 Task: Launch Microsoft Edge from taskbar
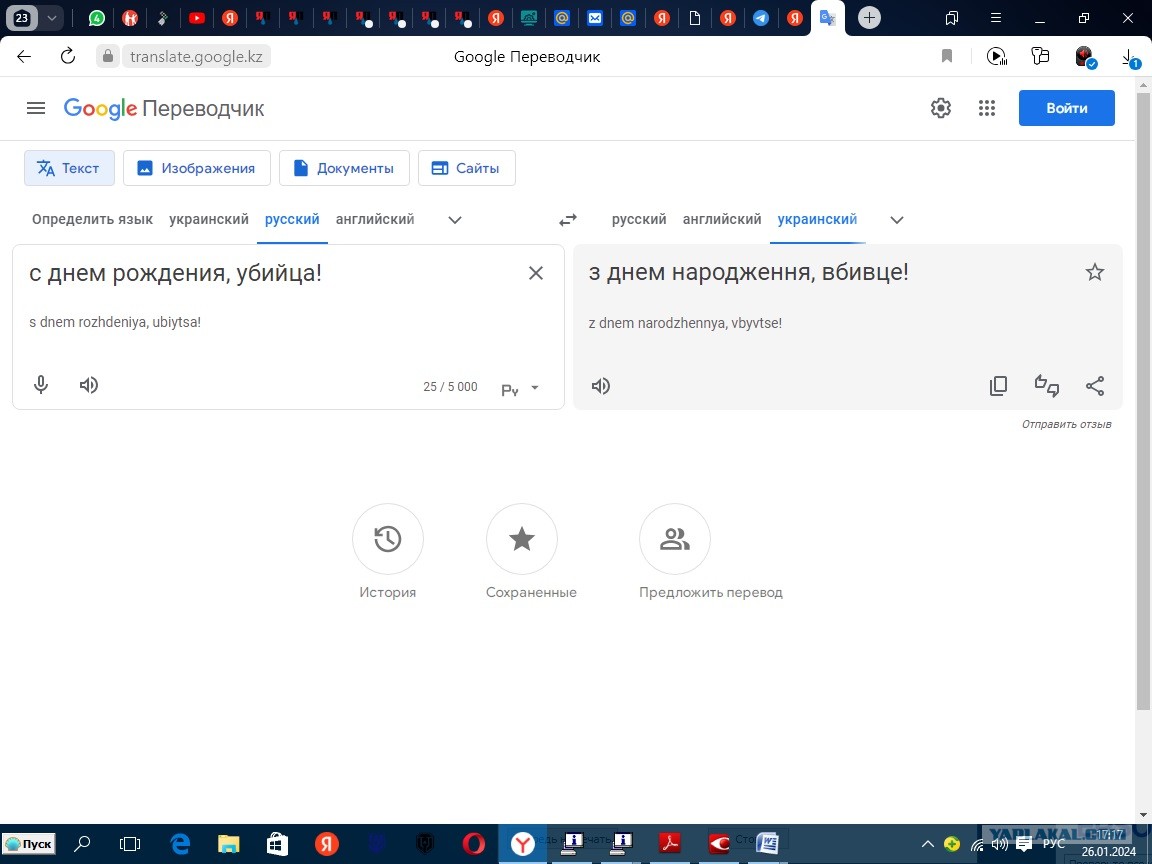point(180,843)
